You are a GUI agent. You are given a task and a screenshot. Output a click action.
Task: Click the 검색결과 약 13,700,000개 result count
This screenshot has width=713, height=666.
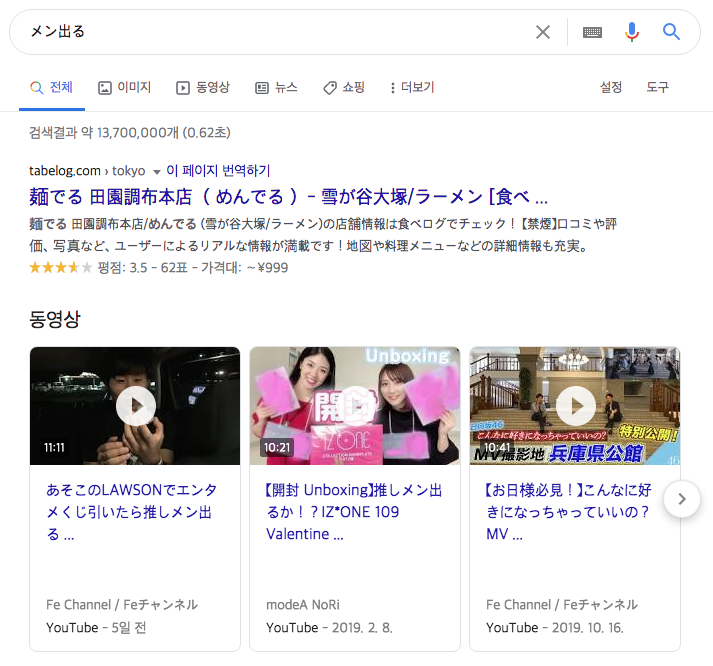click(x=130, y=132)
